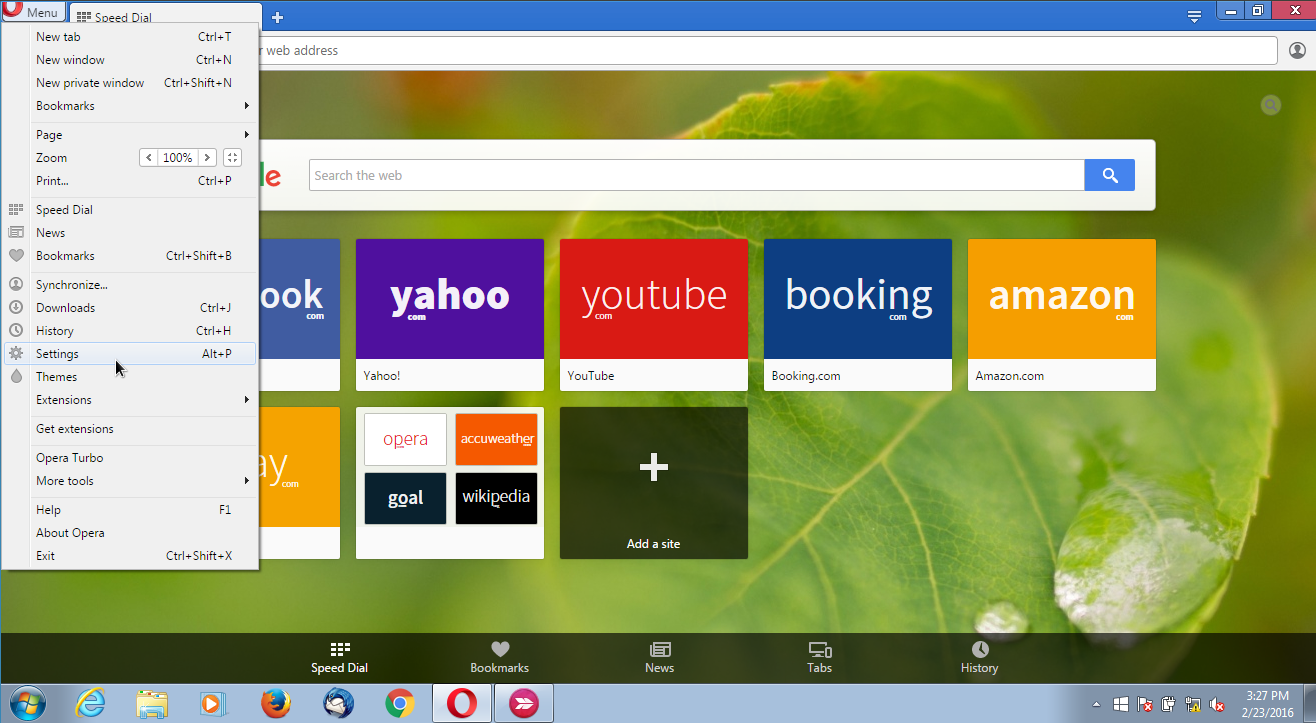Image resolution: width=1316 pixels, height=723 pixels.
Task: Click the volume muted tray icon
Action: click(1217, 704)
